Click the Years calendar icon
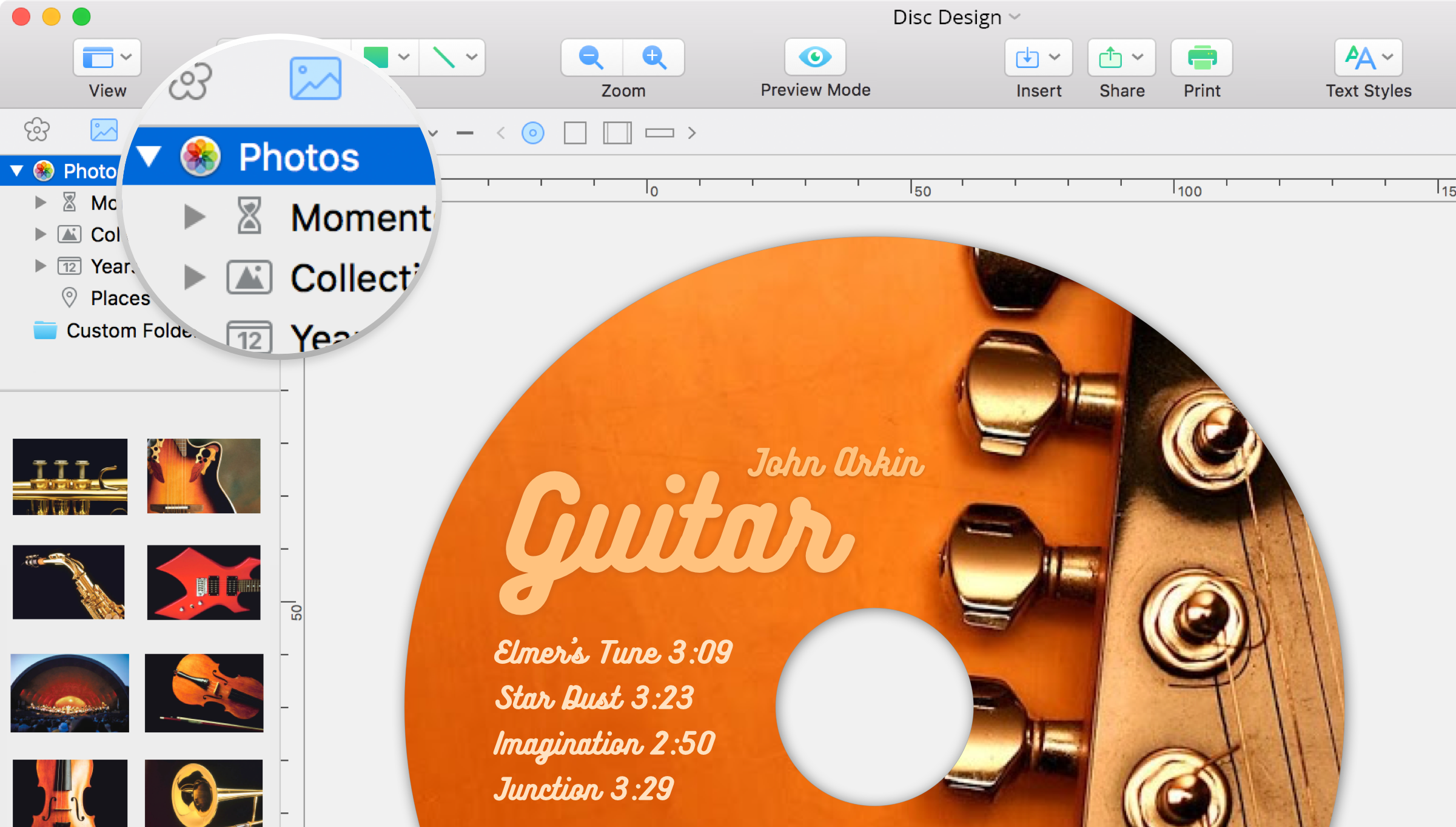Screen dimensions: 1456x827 [x=70, y=266]
